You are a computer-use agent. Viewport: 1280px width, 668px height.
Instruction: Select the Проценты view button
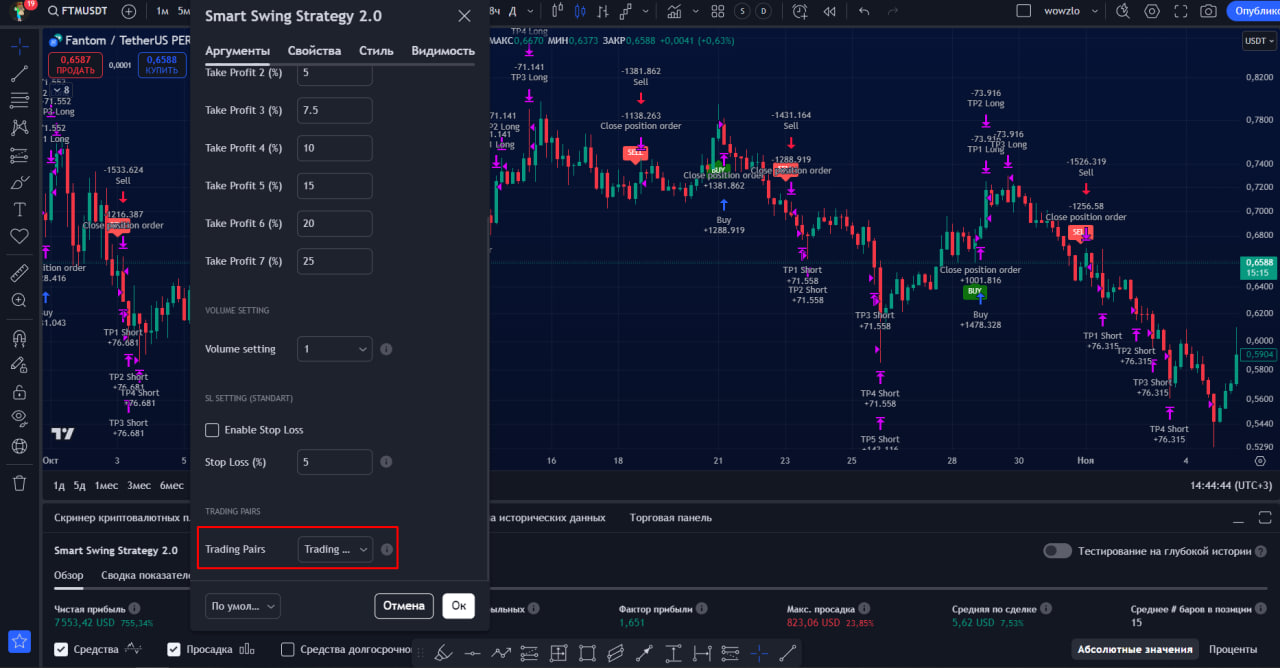(x=1232, y=650)
